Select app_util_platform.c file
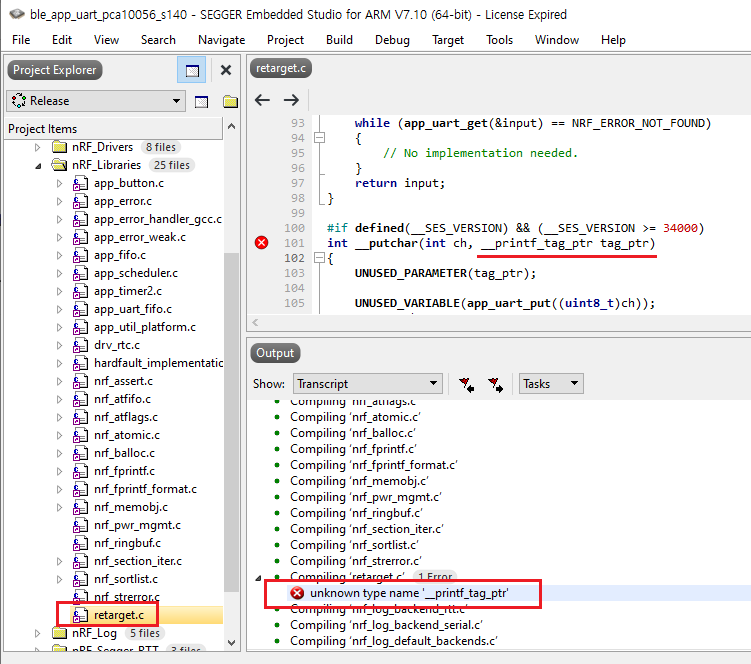This screenshot has width=751, height=664. (x=145, y=327)
